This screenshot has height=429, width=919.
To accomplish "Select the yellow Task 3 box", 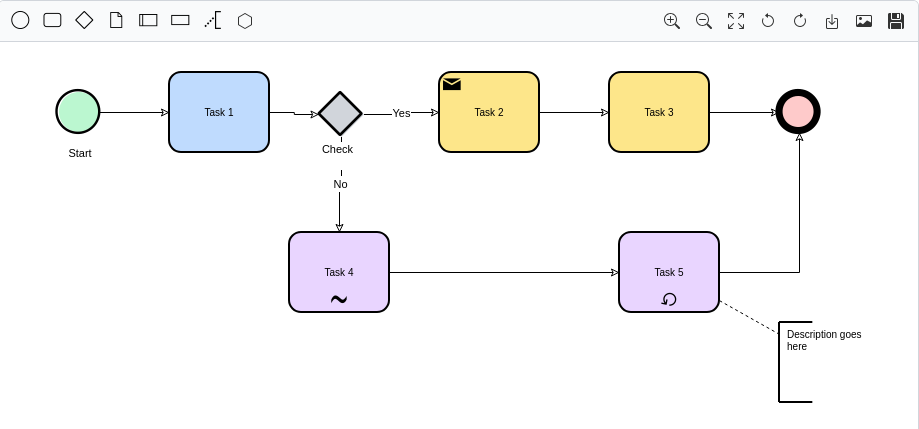I will [x=659, y=112].
